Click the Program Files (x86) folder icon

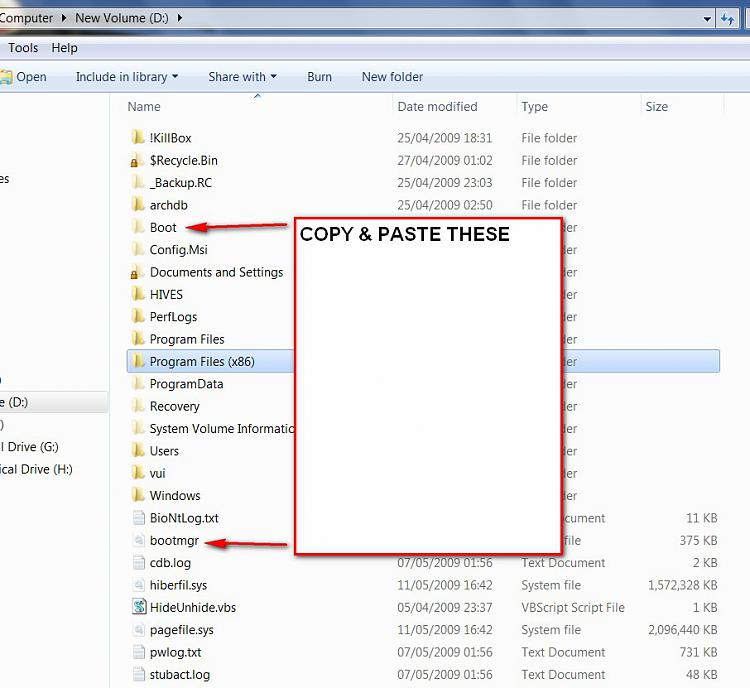138,361
